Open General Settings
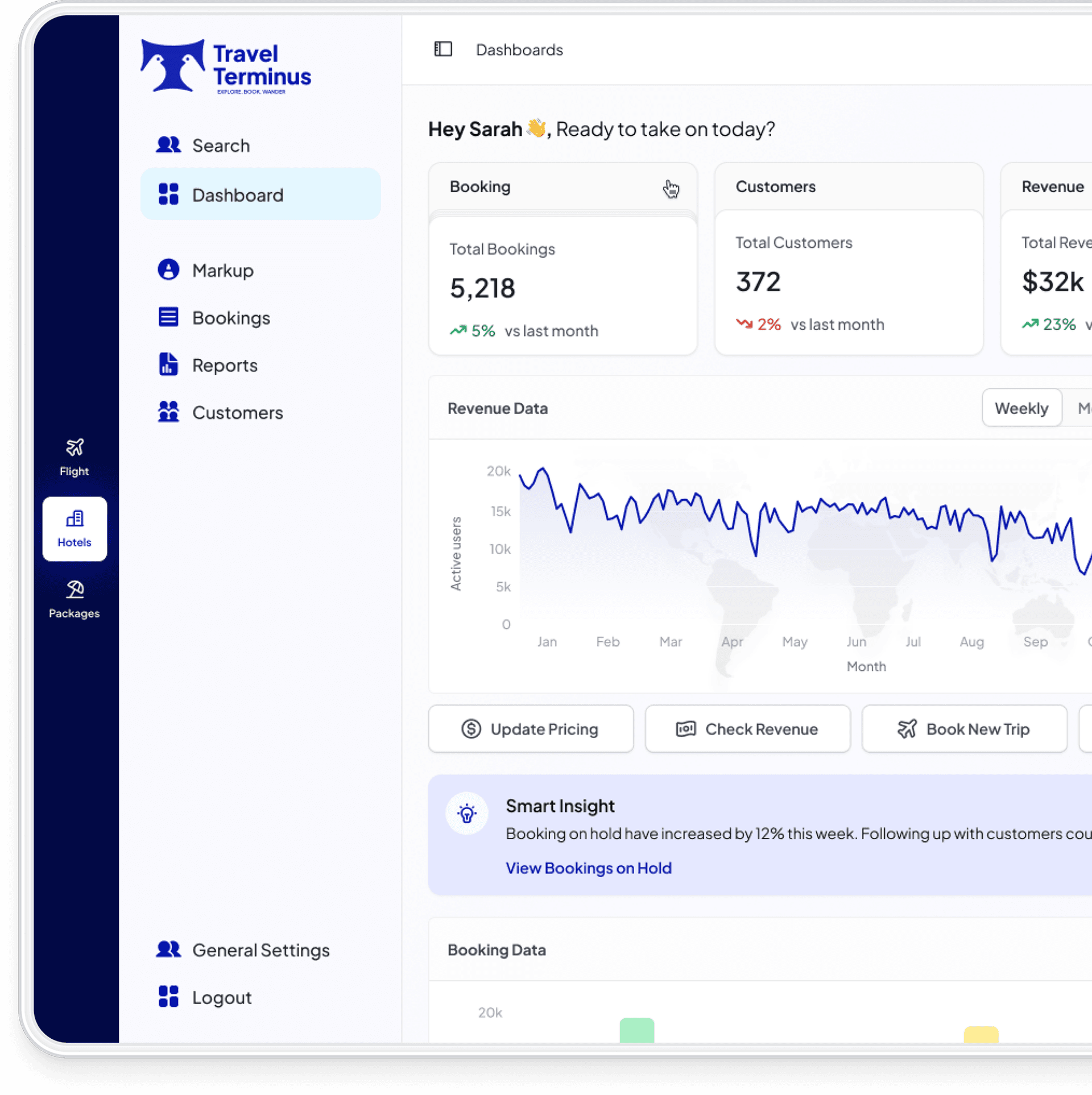 pos(260,950)
